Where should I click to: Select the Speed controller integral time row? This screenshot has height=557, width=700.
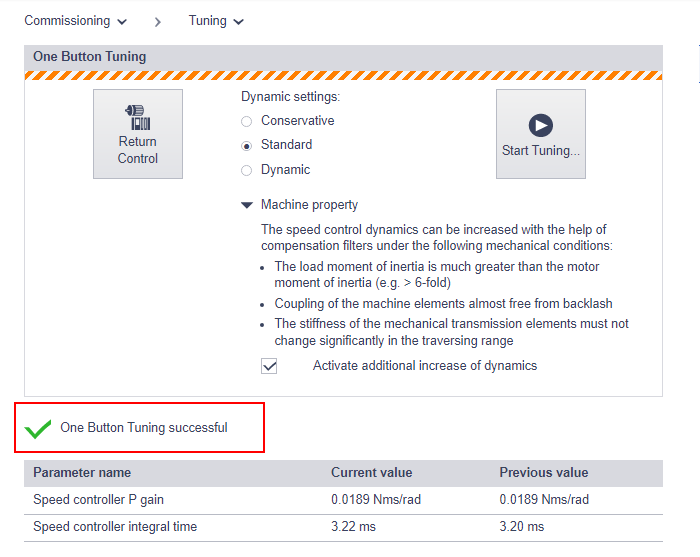(343, 528)
